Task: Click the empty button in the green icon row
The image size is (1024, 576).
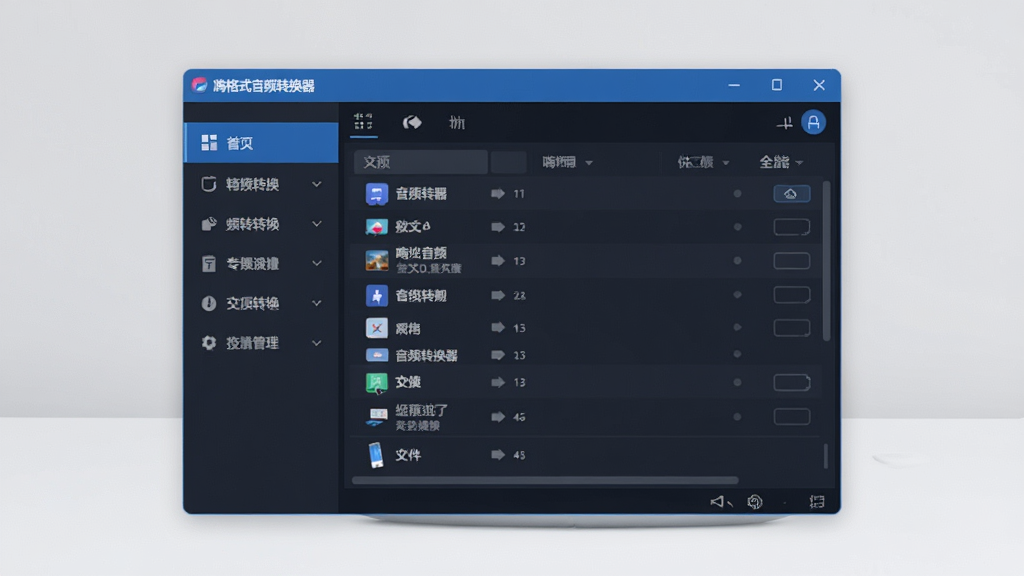Action: click(792, 383)
